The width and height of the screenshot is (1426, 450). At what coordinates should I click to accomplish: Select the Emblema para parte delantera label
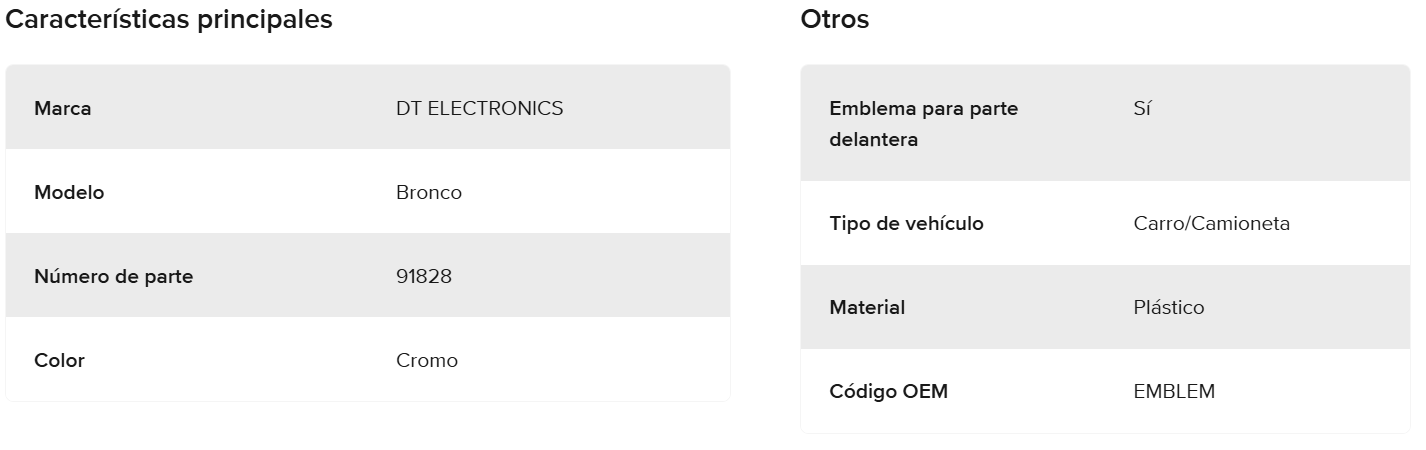(923, 124)
